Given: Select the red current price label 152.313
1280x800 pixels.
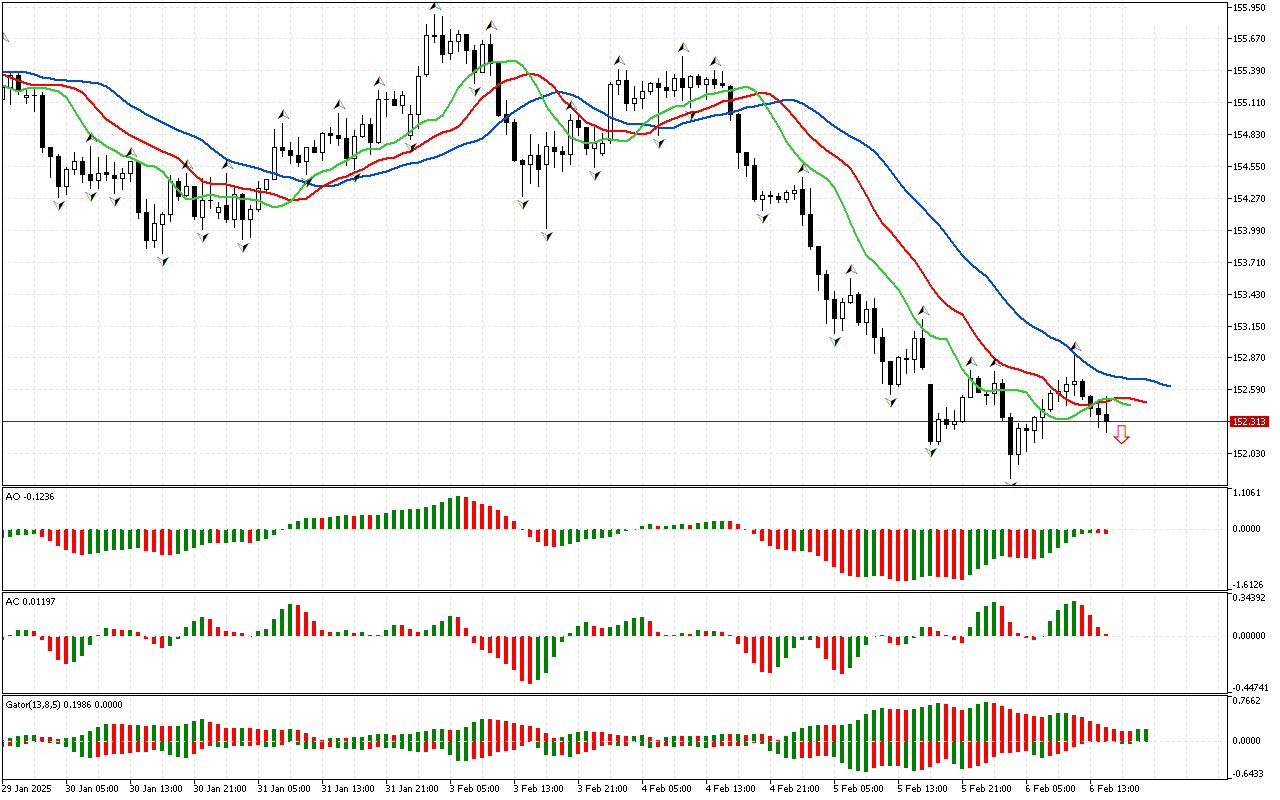Looking at the screenshot, I should [1250, 422].
